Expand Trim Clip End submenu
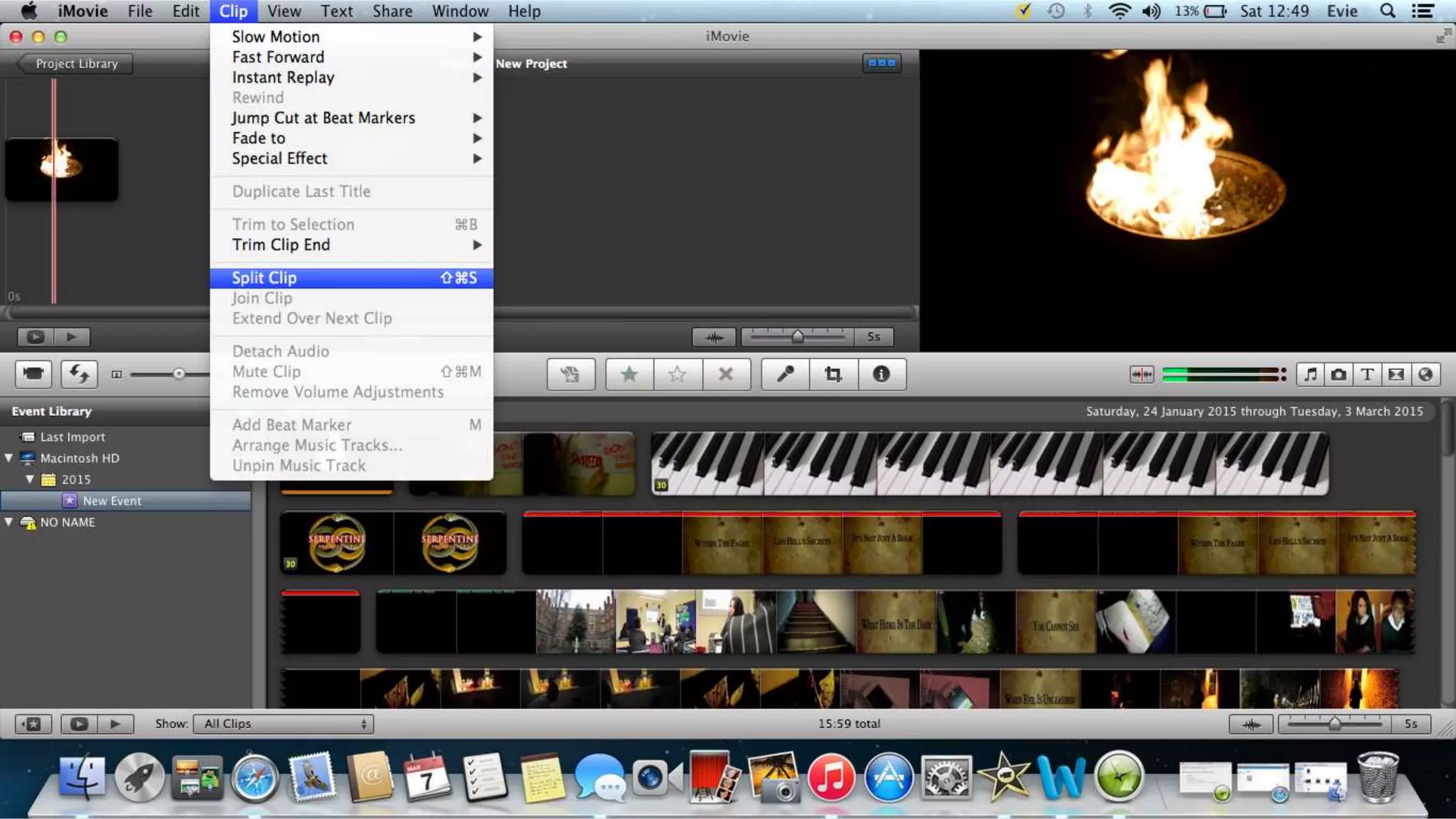Screen dimensions: 1456x819 point(351,245)
